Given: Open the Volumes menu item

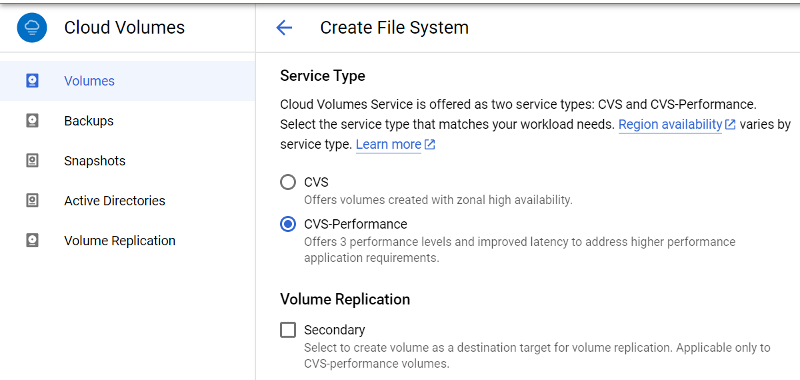Looking at the screenshot, I should [x=128, y=81].
